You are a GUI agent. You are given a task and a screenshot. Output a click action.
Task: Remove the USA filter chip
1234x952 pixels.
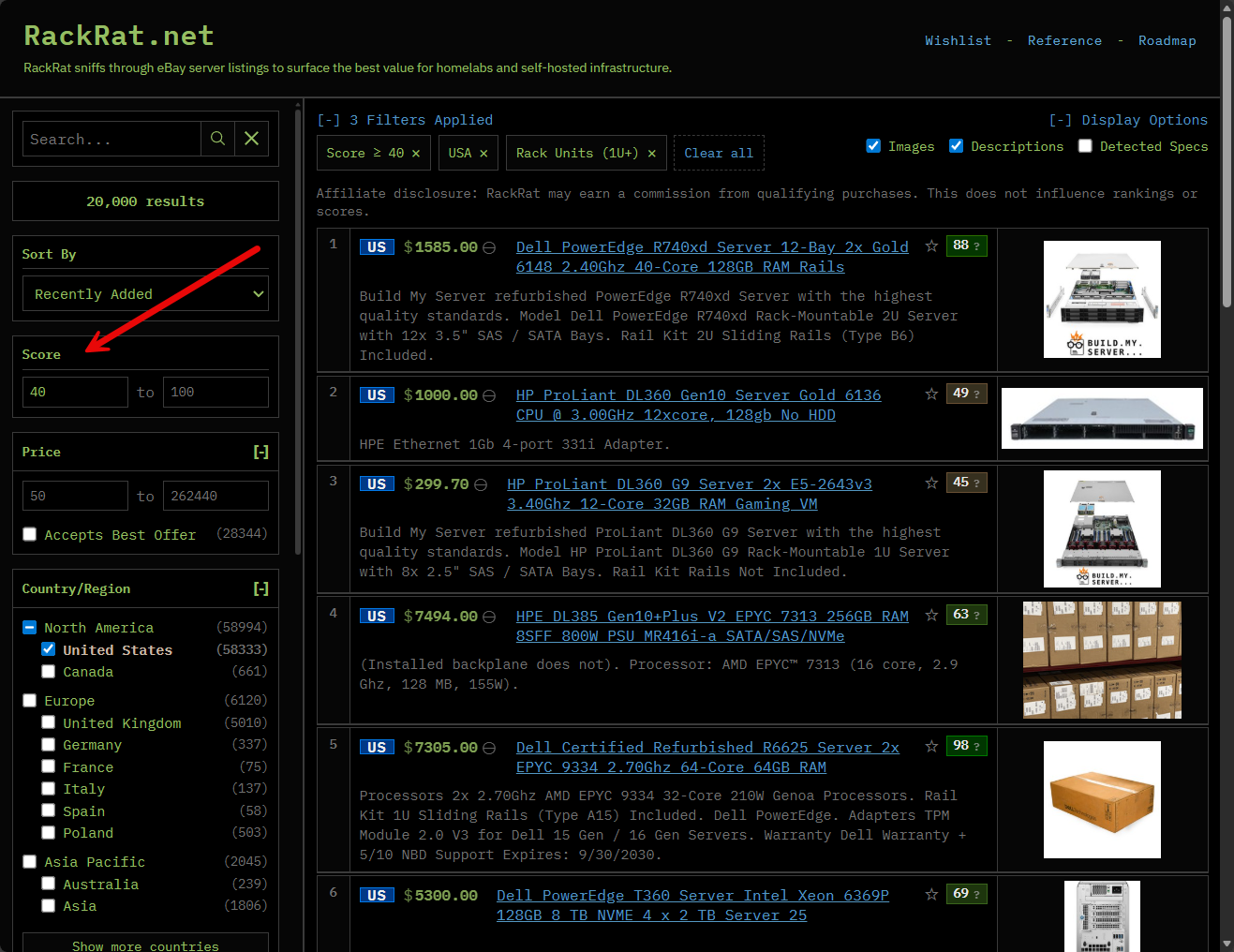483,154
